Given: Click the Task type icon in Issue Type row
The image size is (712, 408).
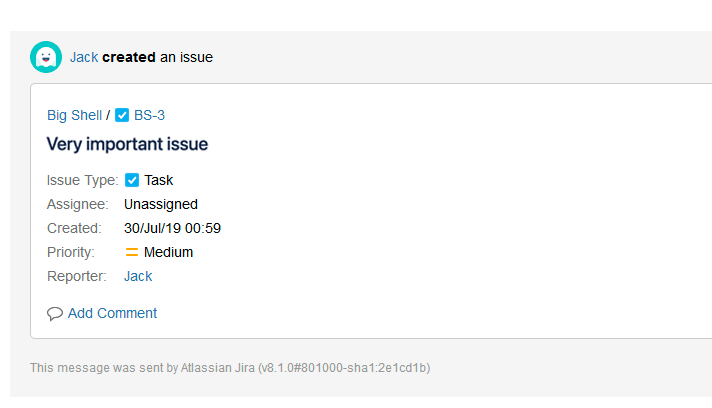Looking at the screenshot, I should pos(132,180).
